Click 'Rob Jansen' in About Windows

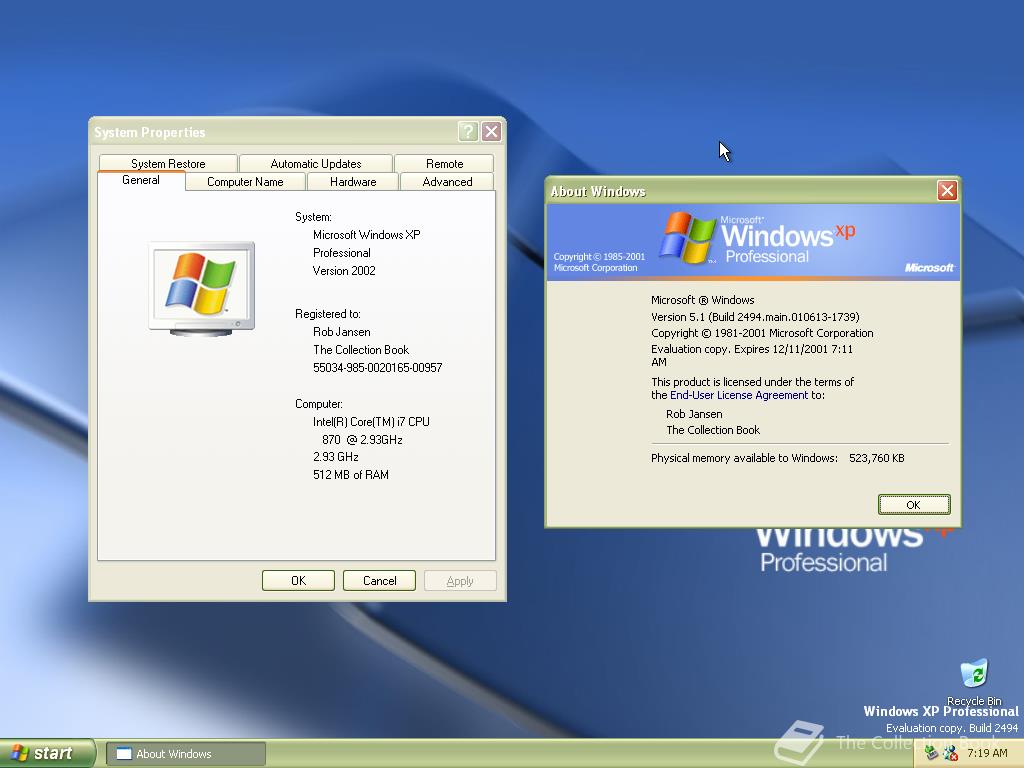(x=694, y=414)
